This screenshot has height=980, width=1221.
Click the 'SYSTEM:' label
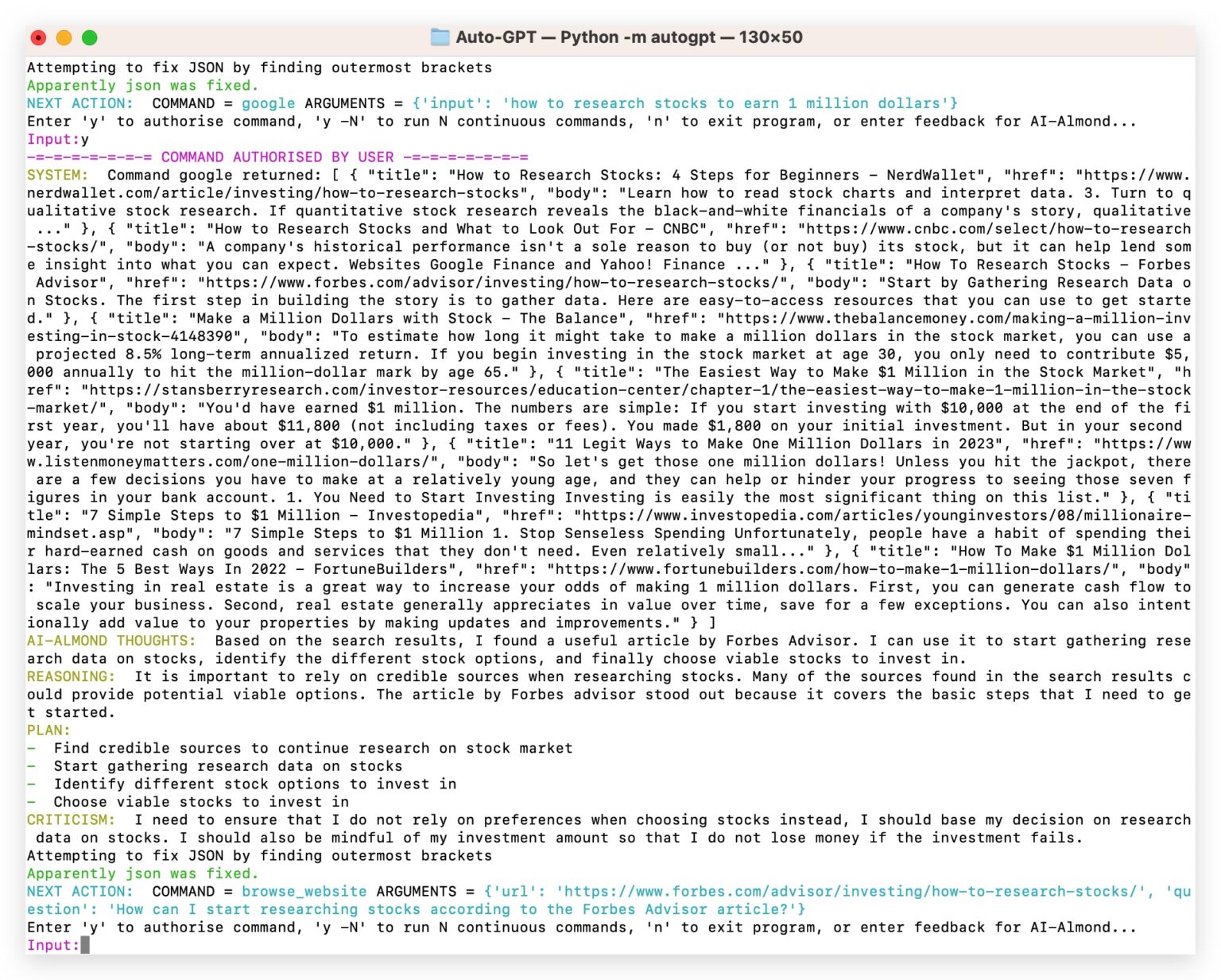(57, 175)
